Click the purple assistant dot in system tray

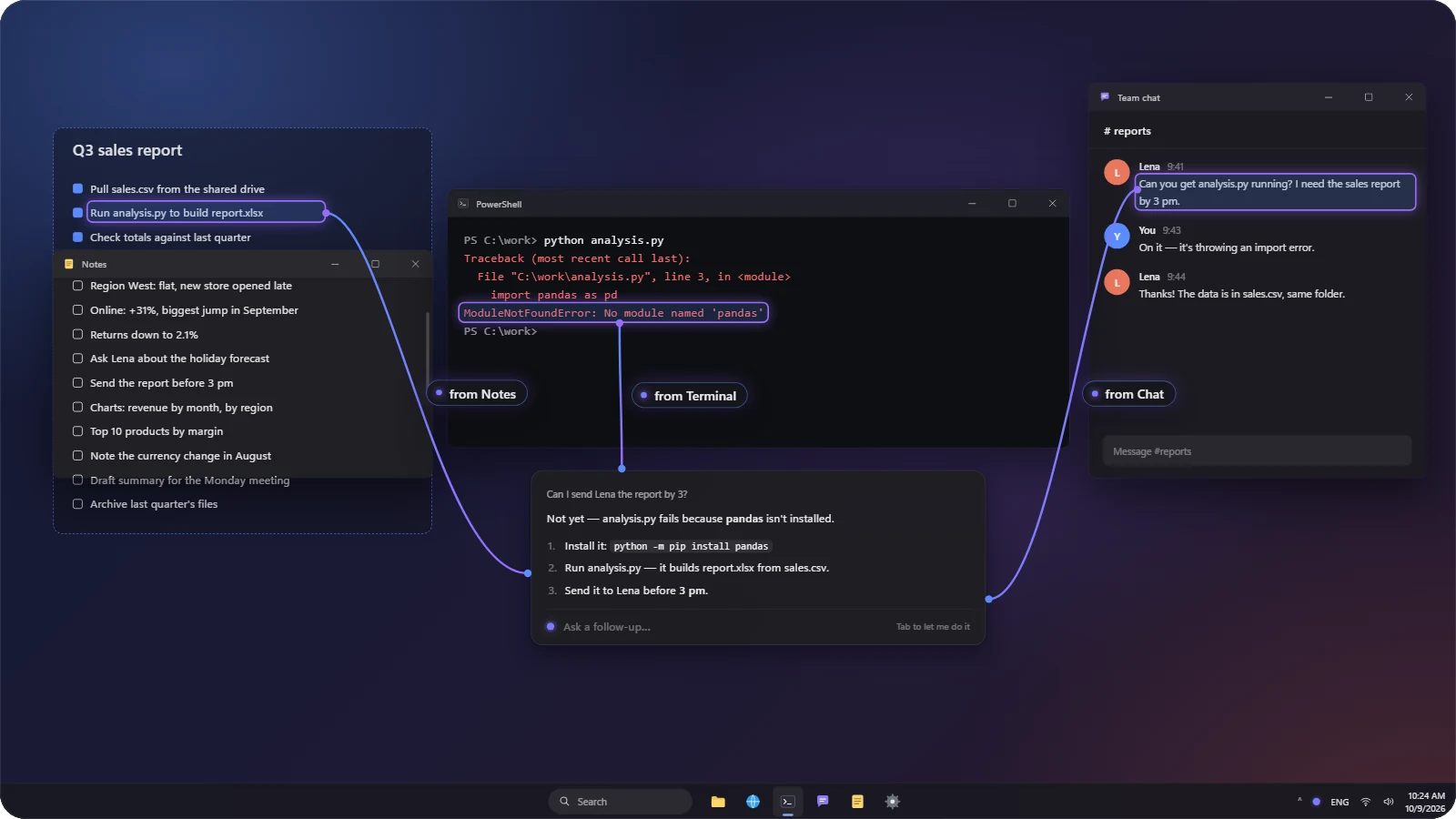[1316, 802]
